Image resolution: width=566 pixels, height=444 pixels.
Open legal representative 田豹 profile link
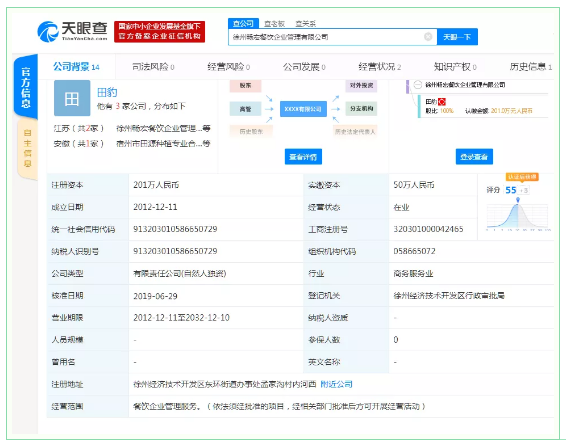pyautogui.click(x=107, y=92)
